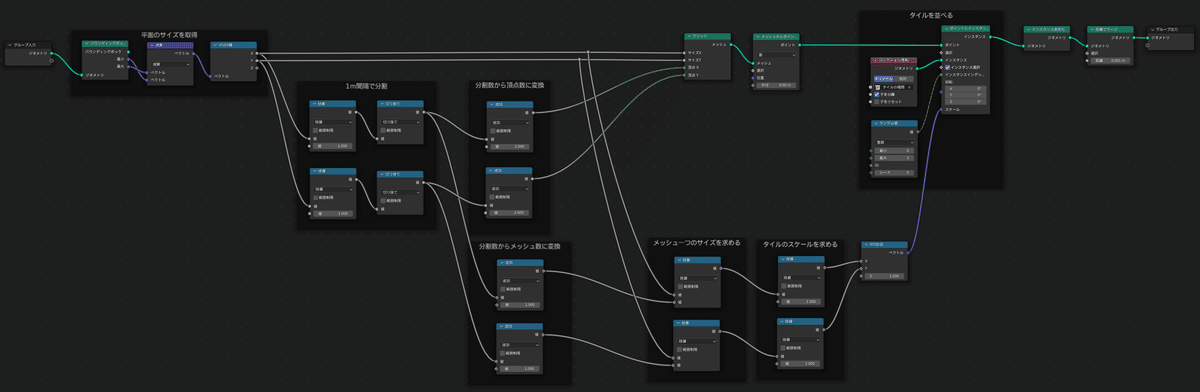
Task: Select the タイルのスケールを求める frame label
Action: pos(800,243)
